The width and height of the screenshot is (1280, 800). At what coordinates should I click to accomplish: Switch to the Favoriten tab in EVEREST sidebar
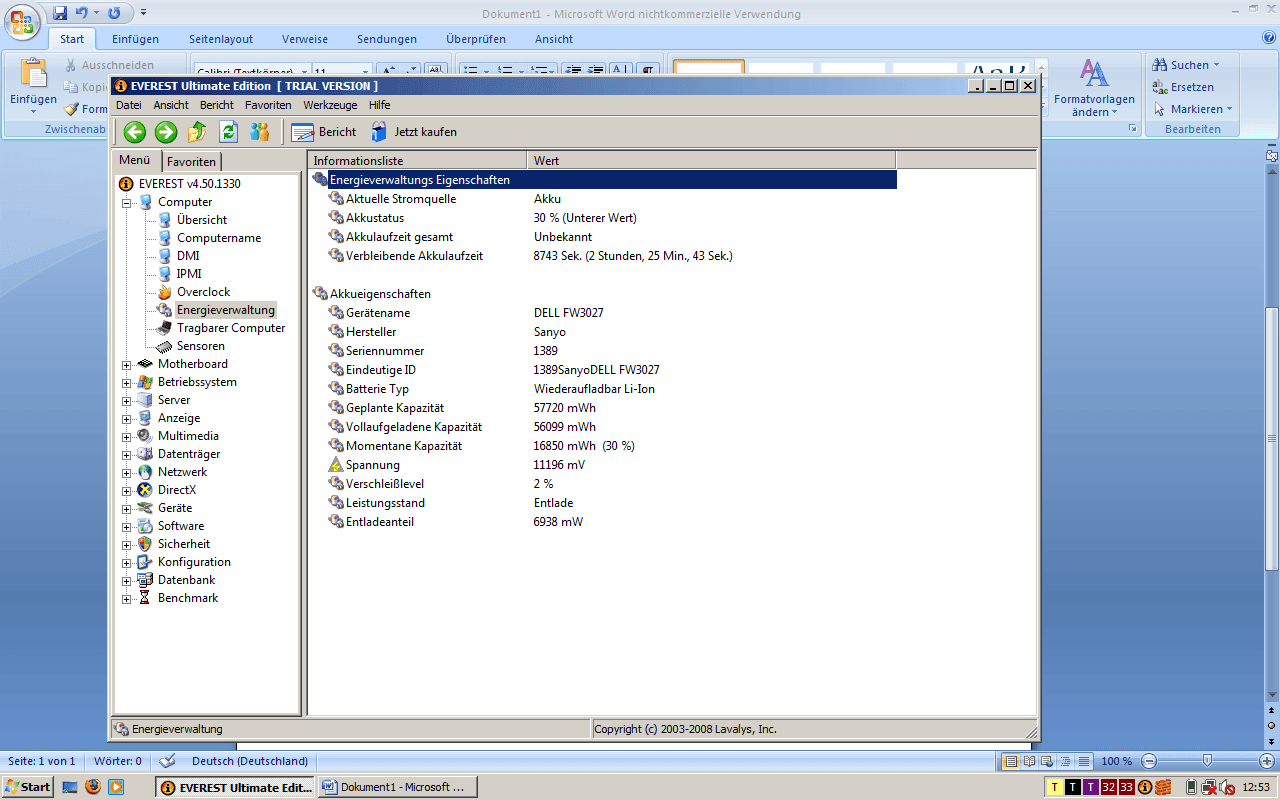[190, 161]
